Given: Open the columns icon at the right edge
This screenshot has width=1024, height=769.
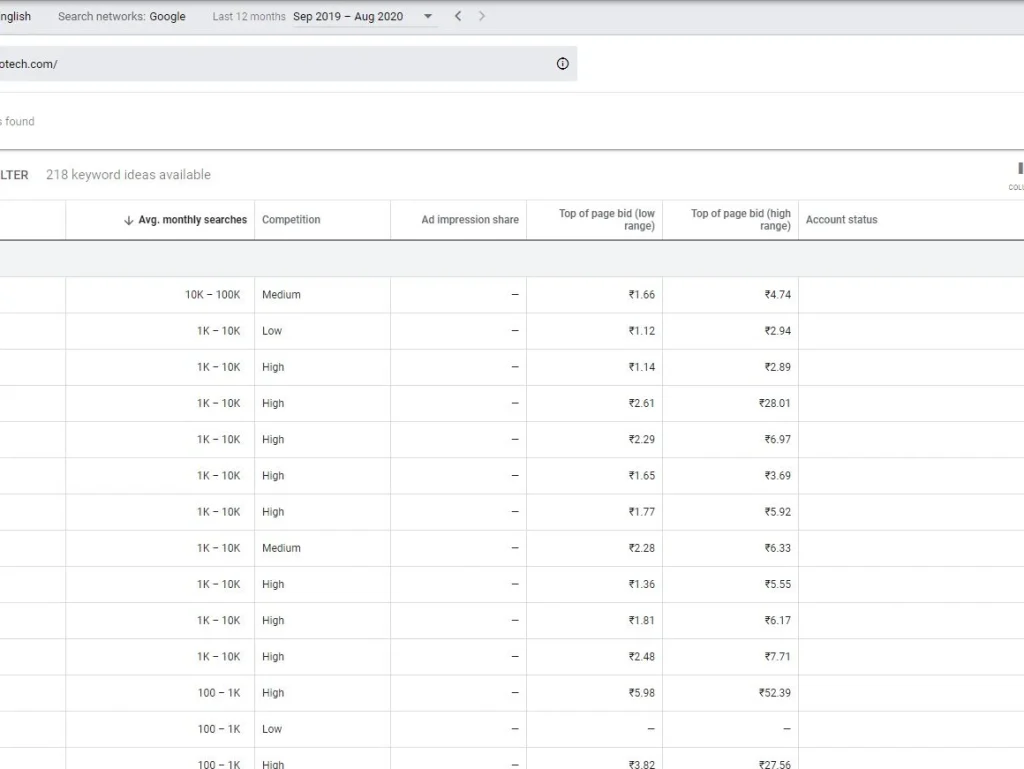Looking at the screenshot, I should point(1018,172).
